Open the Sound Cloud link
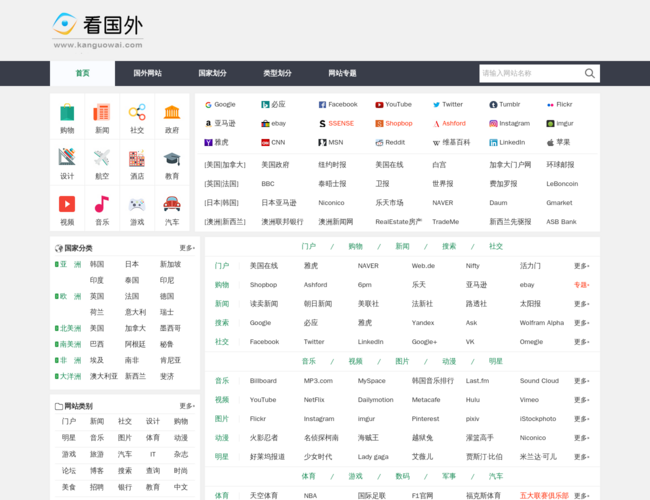Screen dimensions: 650x500 [539, 381]
